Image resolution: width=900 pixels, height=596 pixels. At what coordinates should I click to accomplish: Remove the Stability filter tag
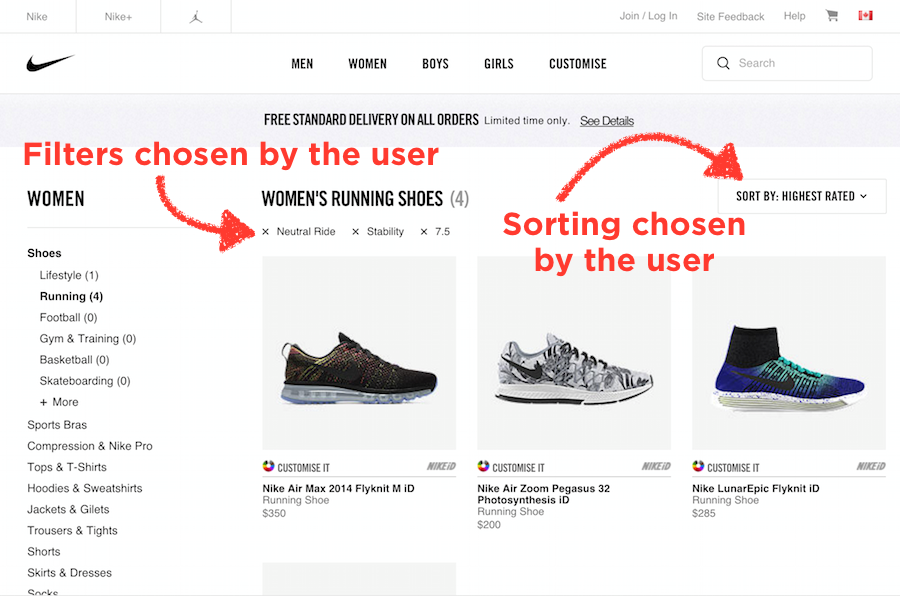[x=356, y=232]
